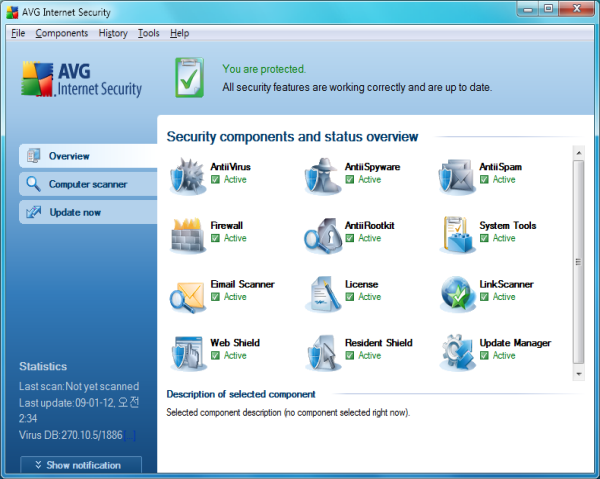Screen dimensions: 600x479
Task: Open the History menu
Action: pyautogui.click(x=113, y=33)
